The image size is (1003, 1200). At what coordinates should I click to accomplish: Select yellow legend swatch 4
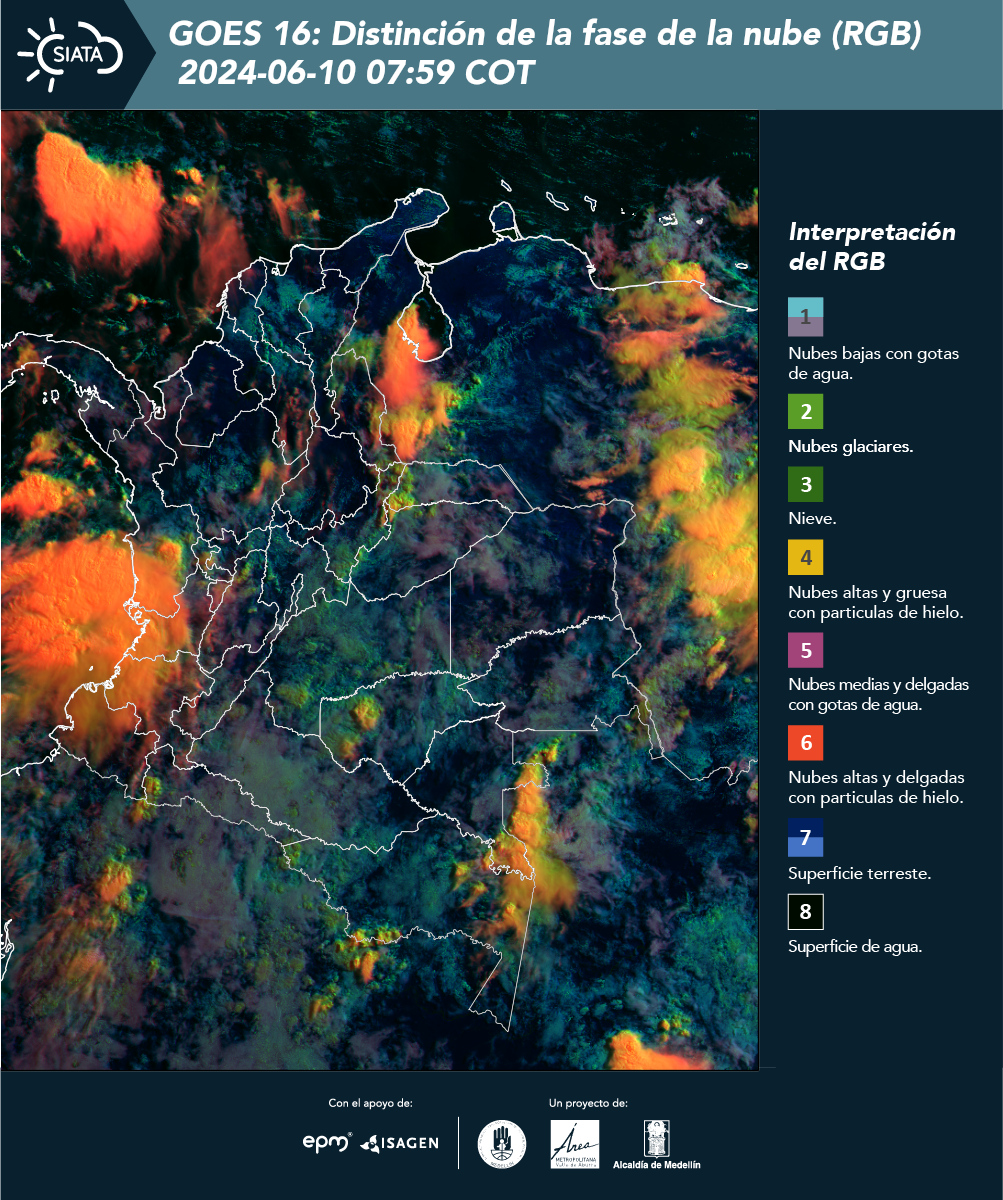[x=805, y=557]
